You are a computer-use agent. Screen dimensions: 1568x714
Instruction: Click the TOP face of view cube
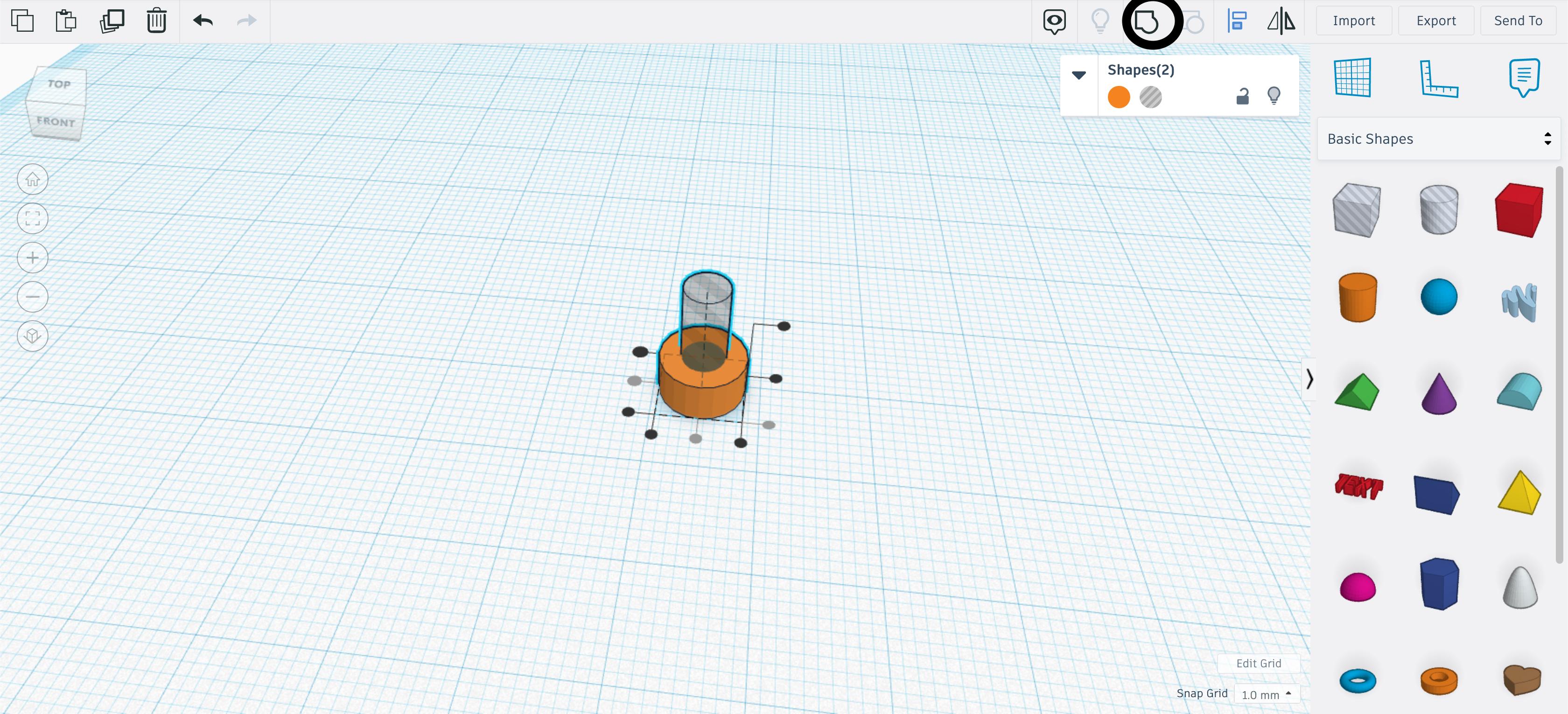click(58, 84)
